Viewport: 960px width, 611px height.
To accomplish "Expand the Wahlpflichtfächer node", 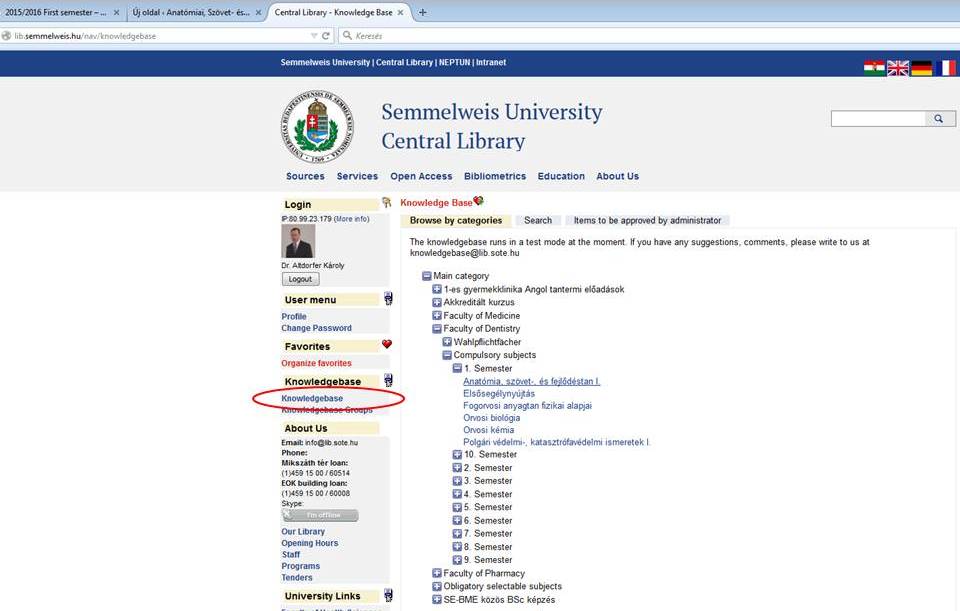I will 448,342.
